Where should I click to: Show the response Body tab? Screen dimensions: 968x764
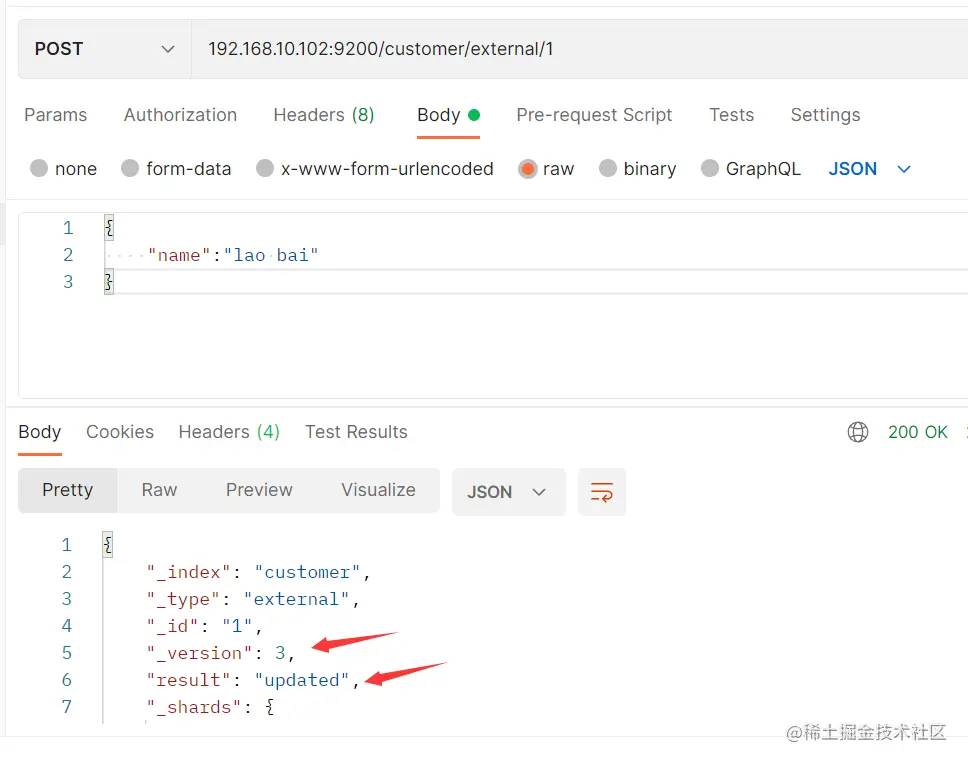(40, 432)
